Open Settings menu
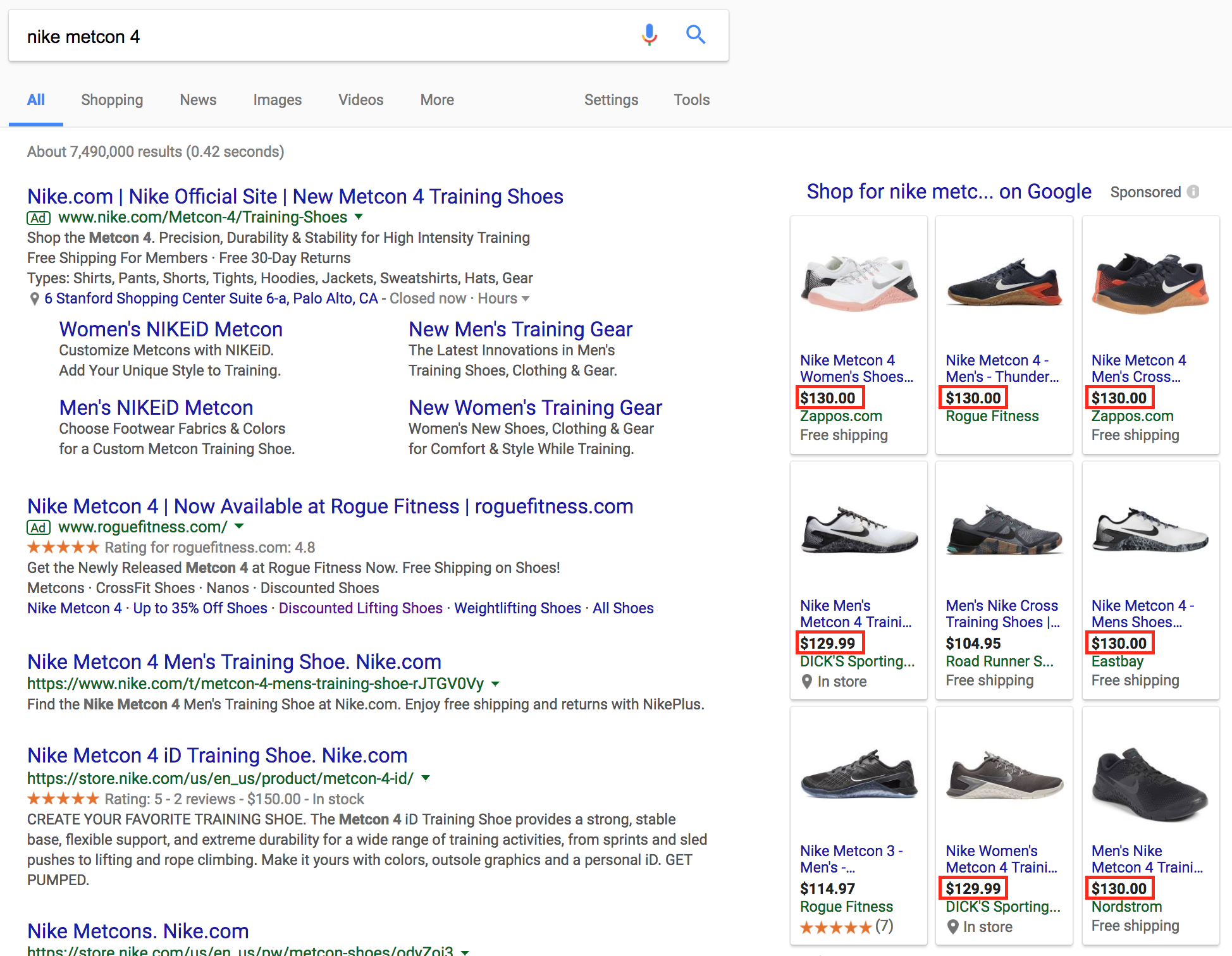Image resolution: width=1232 pixels, height=956 pixels. click(611, 100)
